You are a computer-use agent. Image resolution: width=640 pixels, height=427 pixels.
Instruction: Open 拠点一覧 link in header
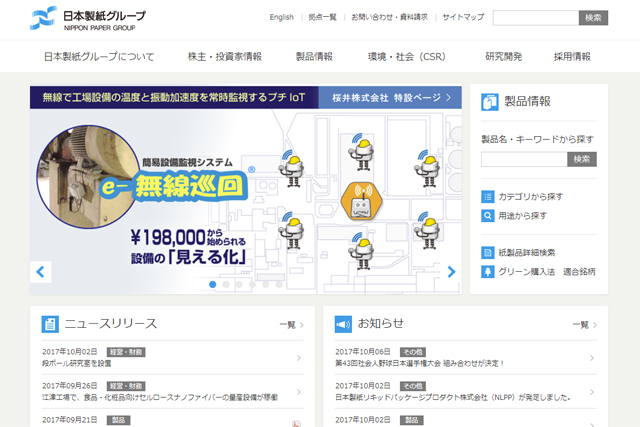(x=322, y=17)
